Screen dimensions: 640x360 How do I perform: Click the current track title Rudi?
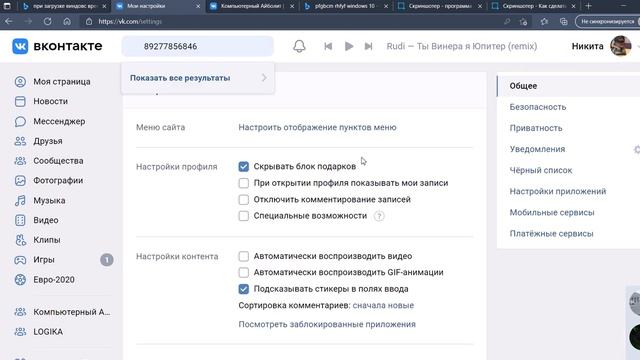[462, 46]
